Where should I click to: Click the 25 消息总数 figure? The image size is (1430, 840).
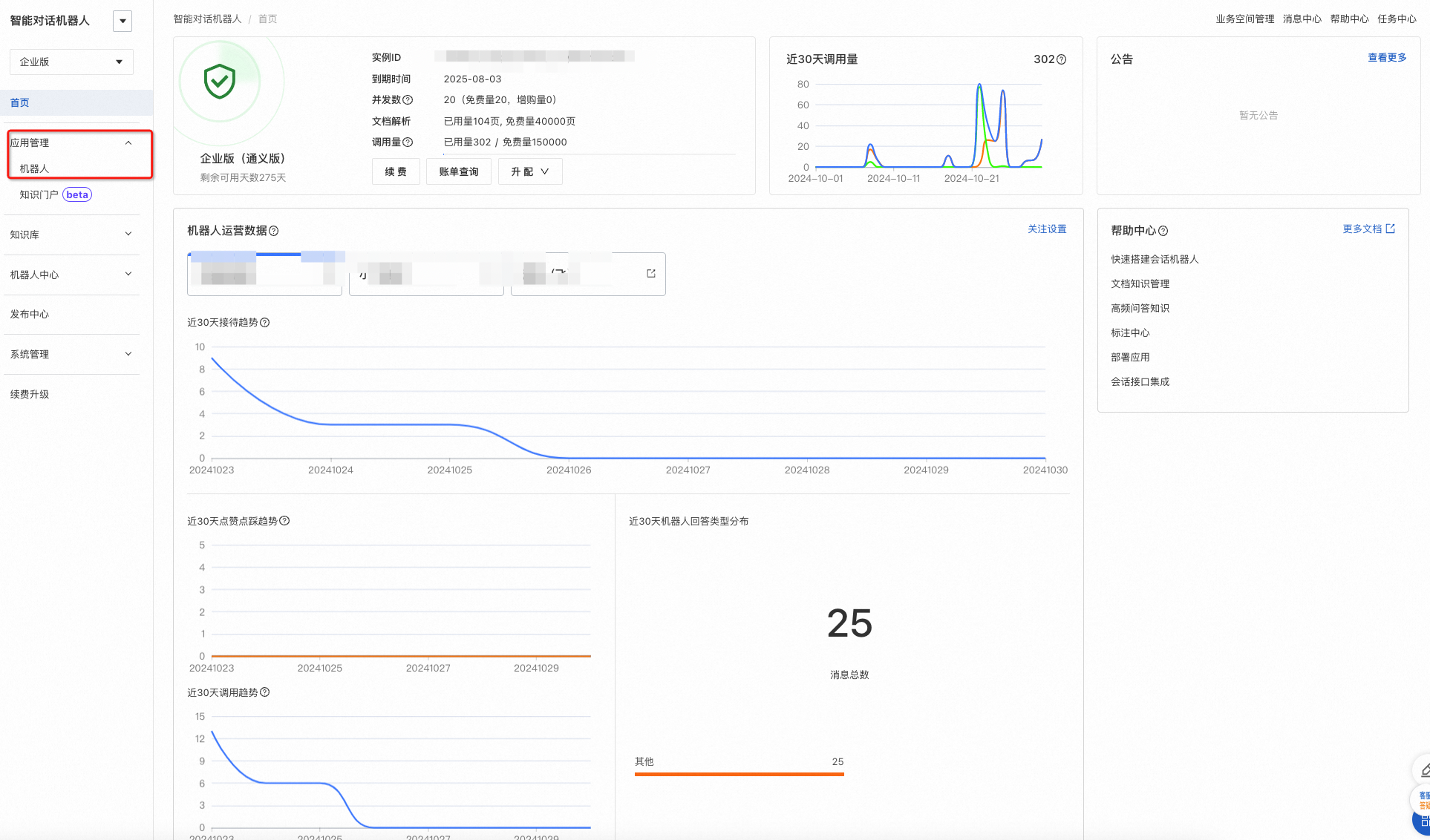[849, 623]
